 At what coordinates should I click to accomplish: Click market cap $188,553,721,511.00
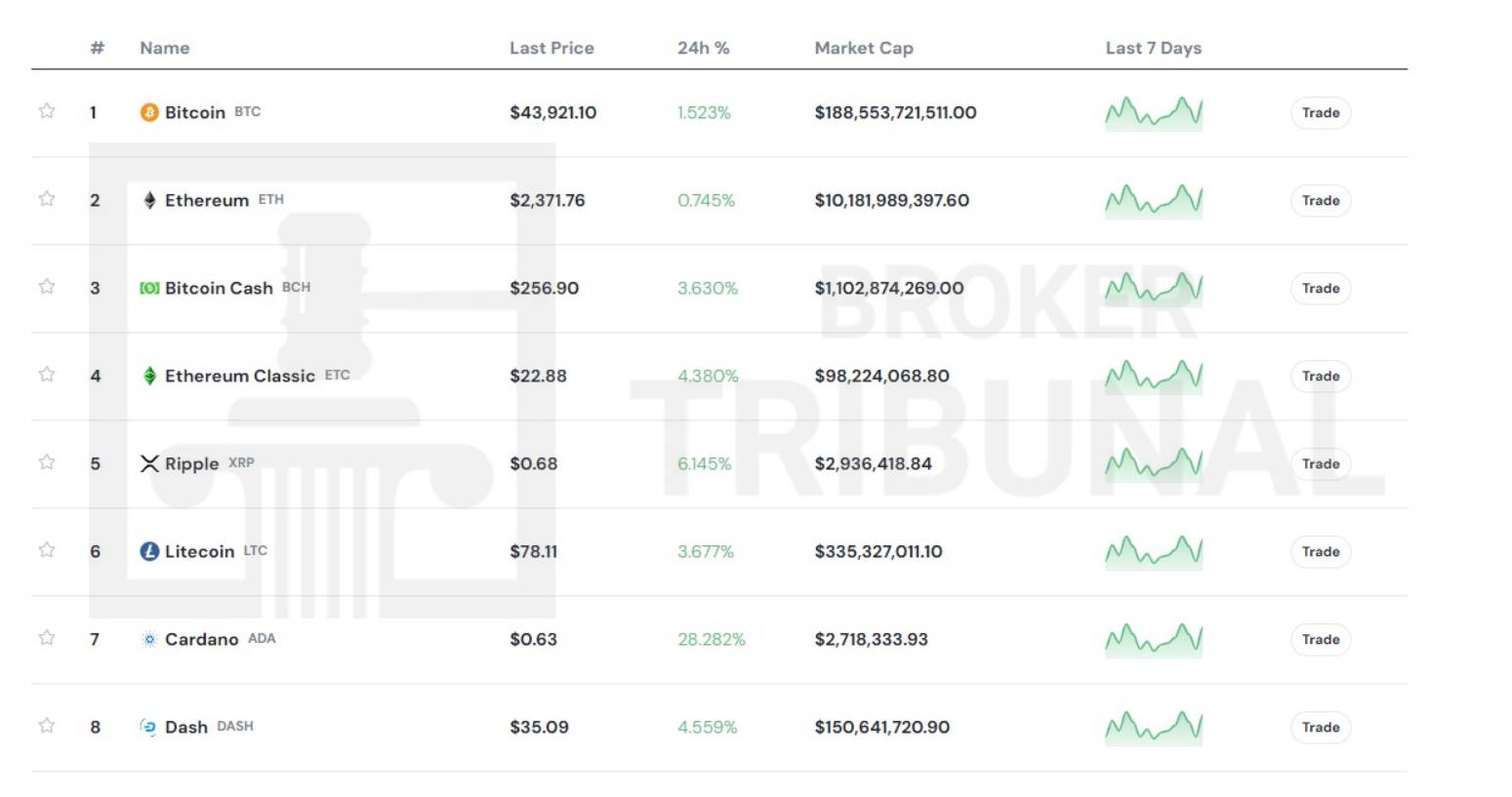tap(896, 112)
